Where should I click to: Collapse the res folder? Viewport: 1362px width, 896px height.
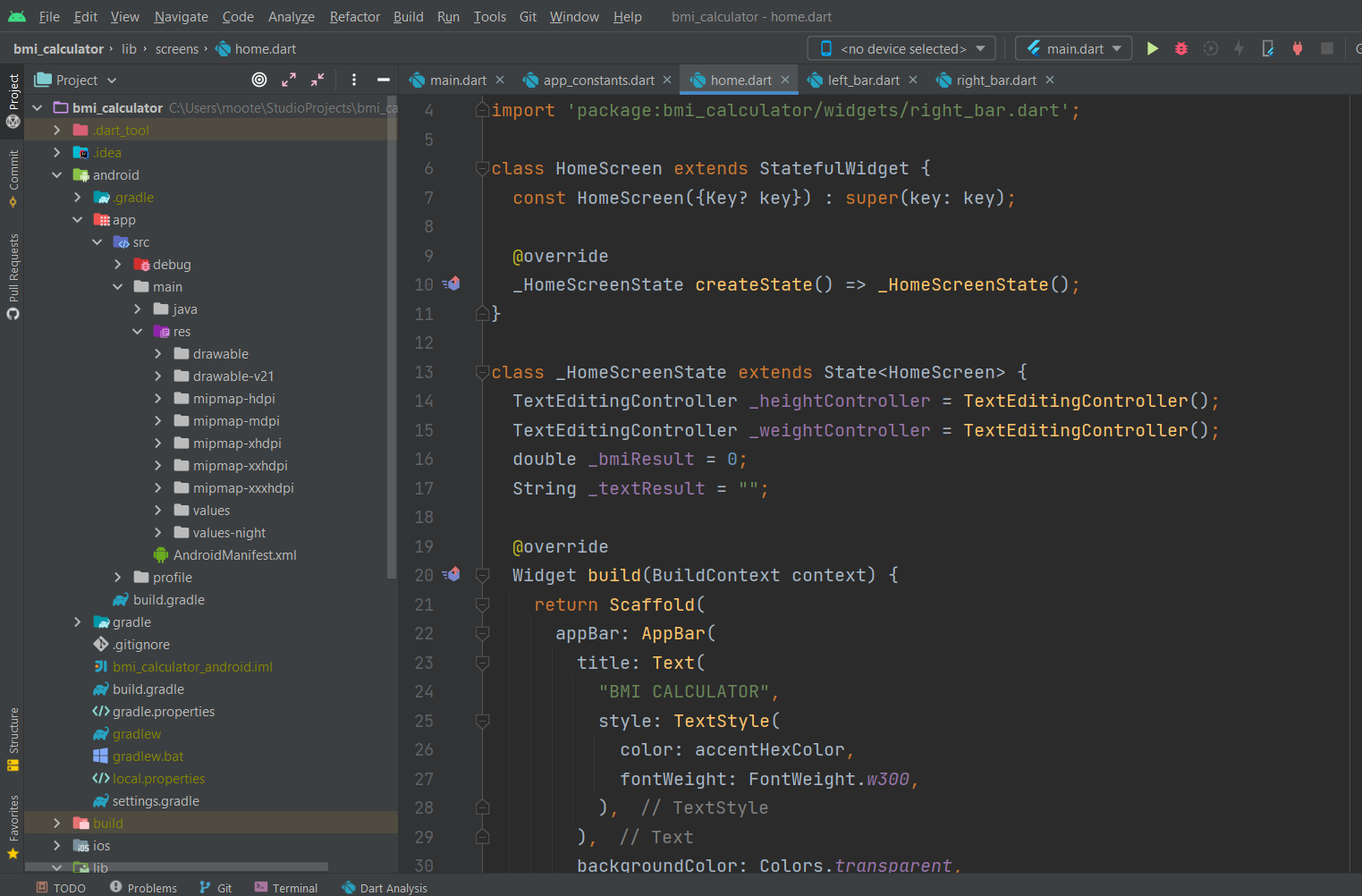point(137,332)
